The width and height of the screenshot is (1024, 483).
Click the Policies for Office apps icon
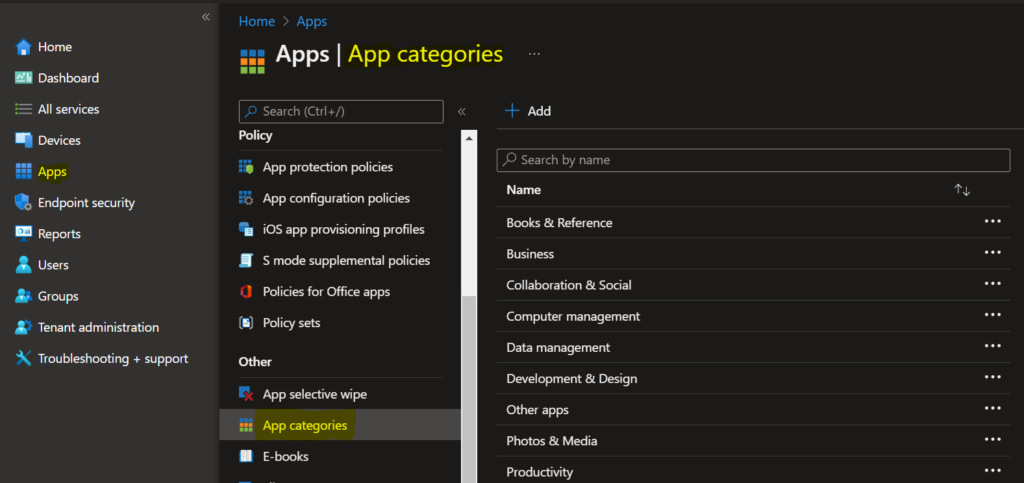pos(246,292)
